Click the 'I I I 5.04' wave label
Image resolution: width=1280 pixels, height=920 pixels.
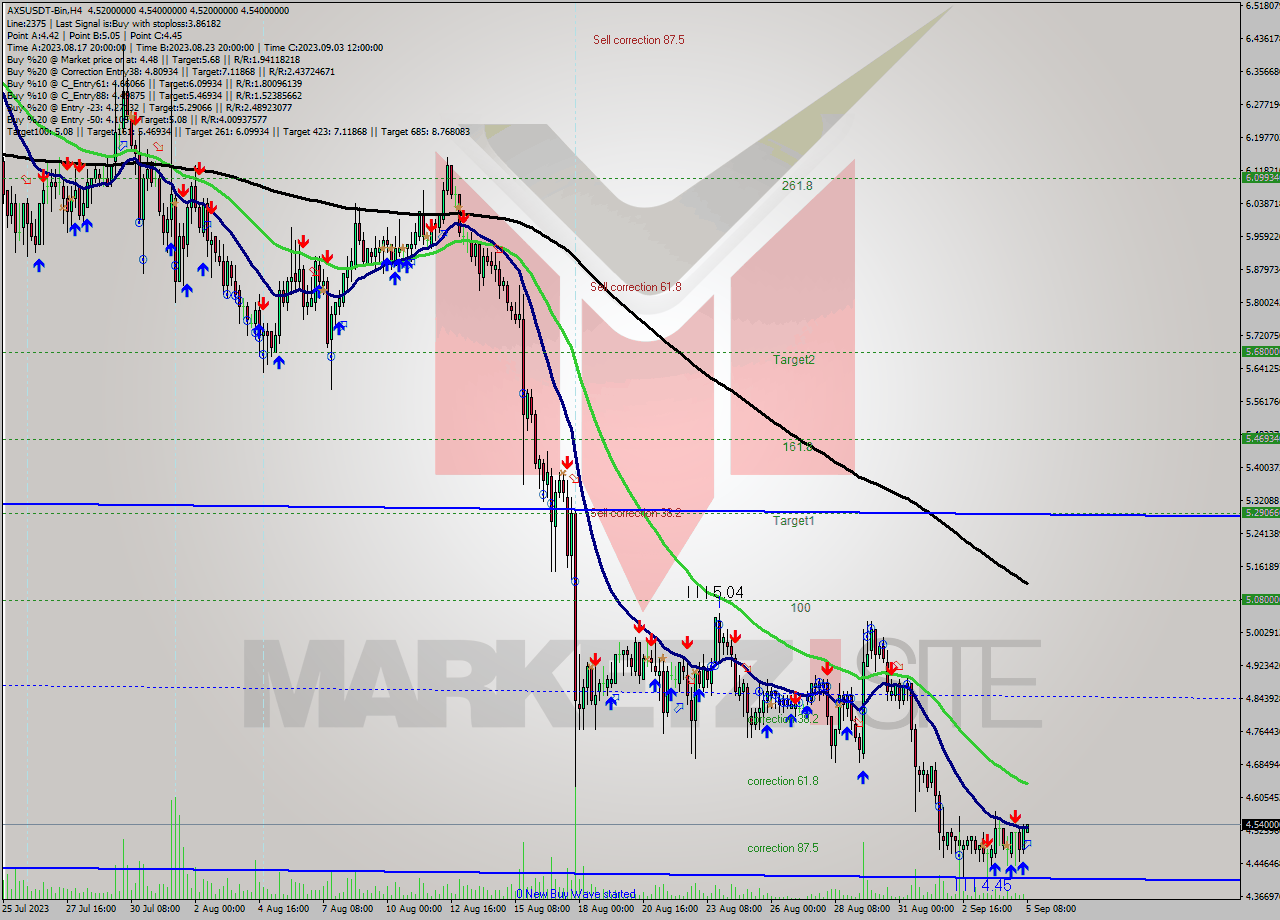point(715,593)
